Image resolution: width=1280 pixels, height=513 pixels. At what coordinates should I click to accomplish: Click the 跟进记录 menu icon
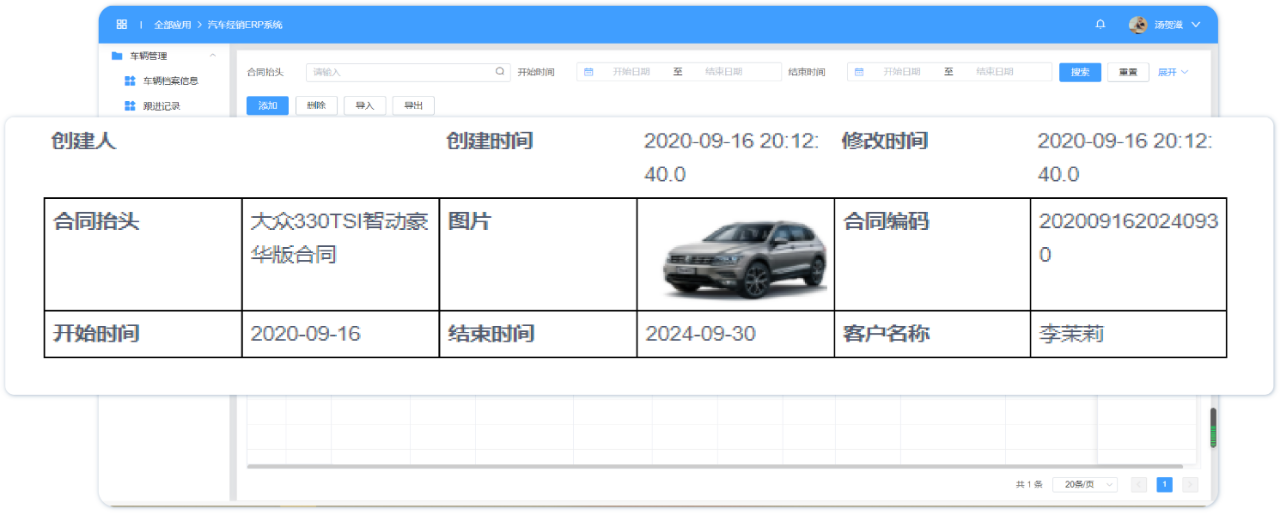pyautogui.click(x=129, y=106)
